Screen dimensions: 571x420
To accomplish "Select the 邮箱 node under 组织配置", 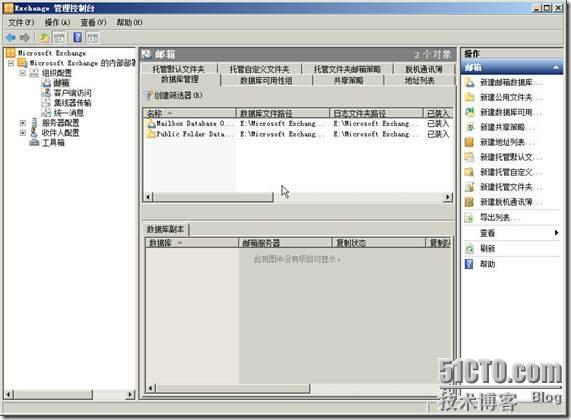I will click(x=61, y=83).
